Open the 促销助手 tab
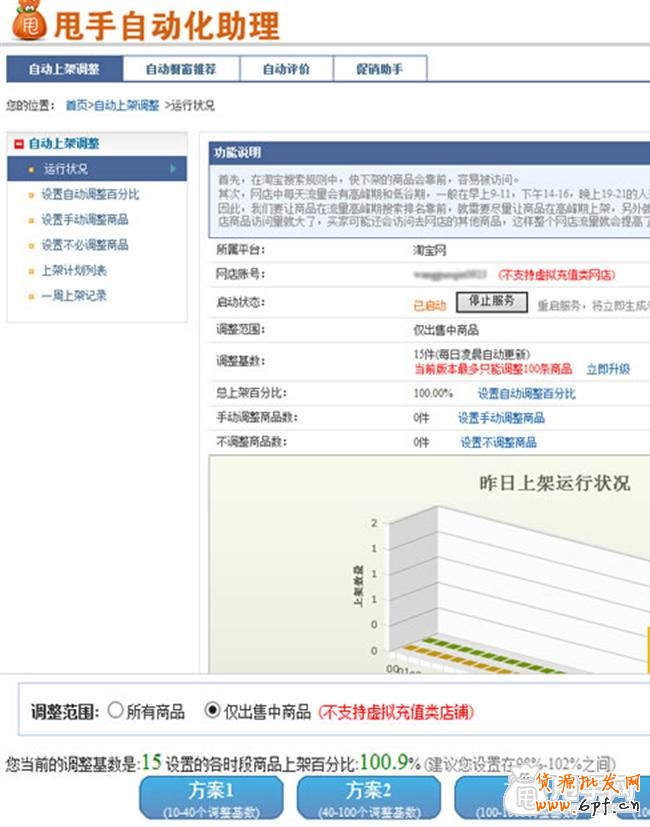 [380, 69]
